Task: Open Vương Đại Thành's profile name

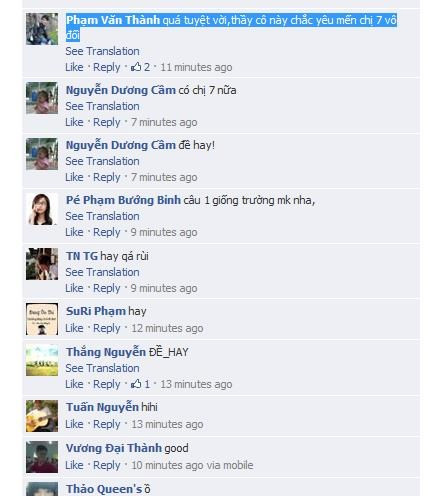Action: pos(114,448)
